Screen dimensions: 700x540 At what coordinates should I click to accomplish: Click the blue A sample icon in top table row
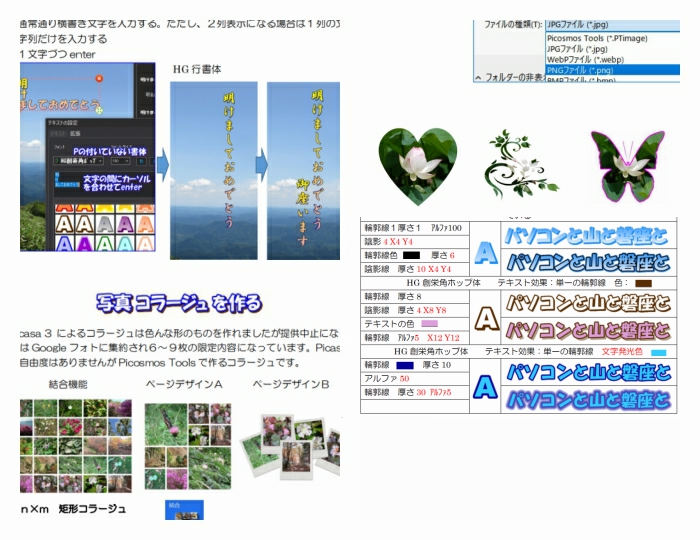pos(485,250)
